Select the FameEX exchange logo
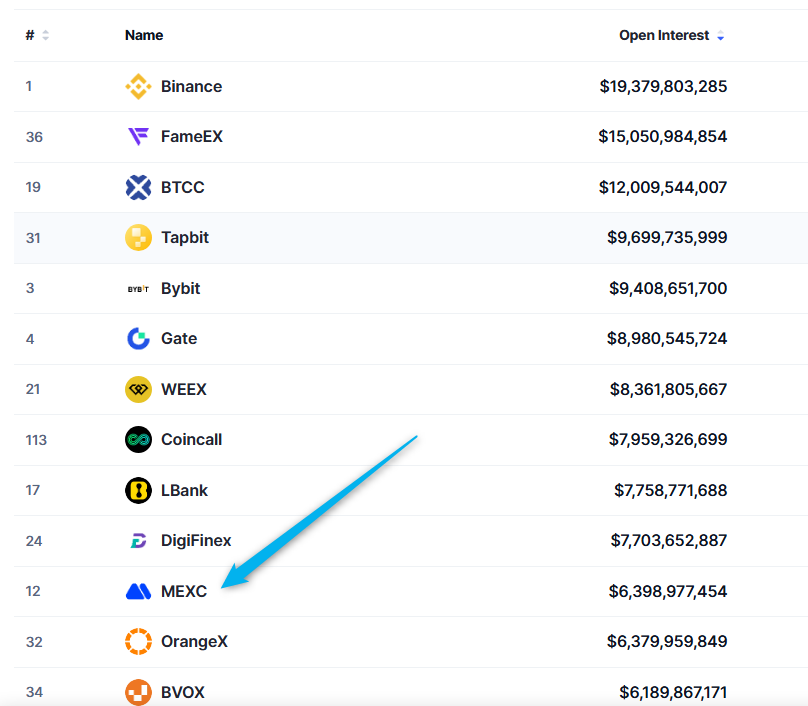 click(138, 136)
